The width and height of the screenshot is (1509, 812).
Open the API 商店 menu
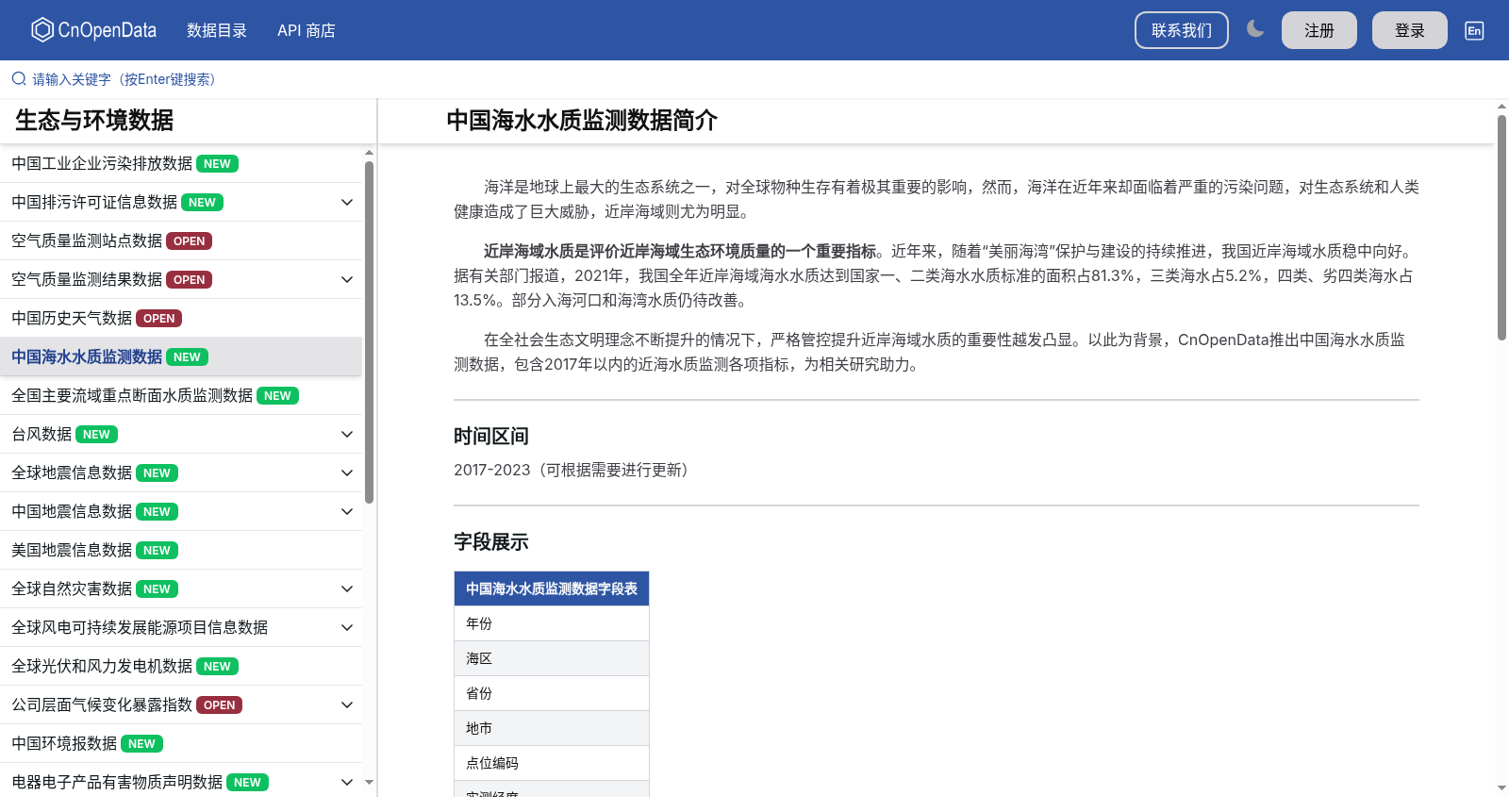tap(307, 30)
